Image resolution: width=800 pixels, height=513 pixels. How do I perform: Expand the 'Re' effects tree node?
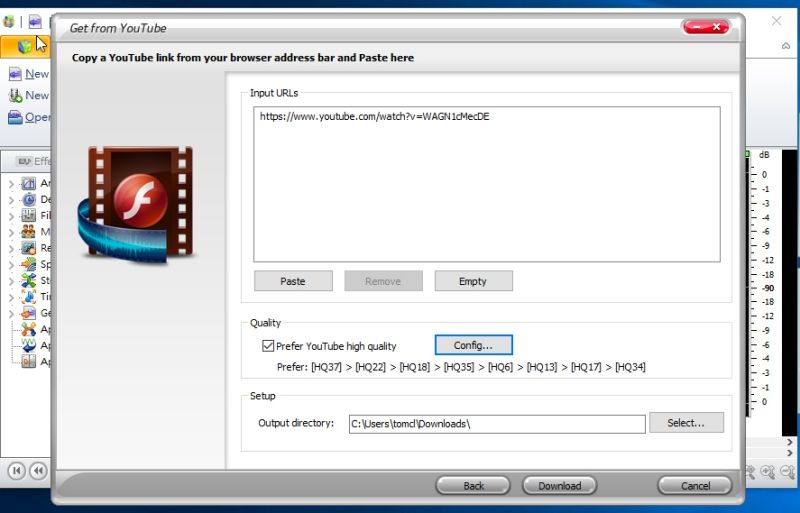pos(11,249)
